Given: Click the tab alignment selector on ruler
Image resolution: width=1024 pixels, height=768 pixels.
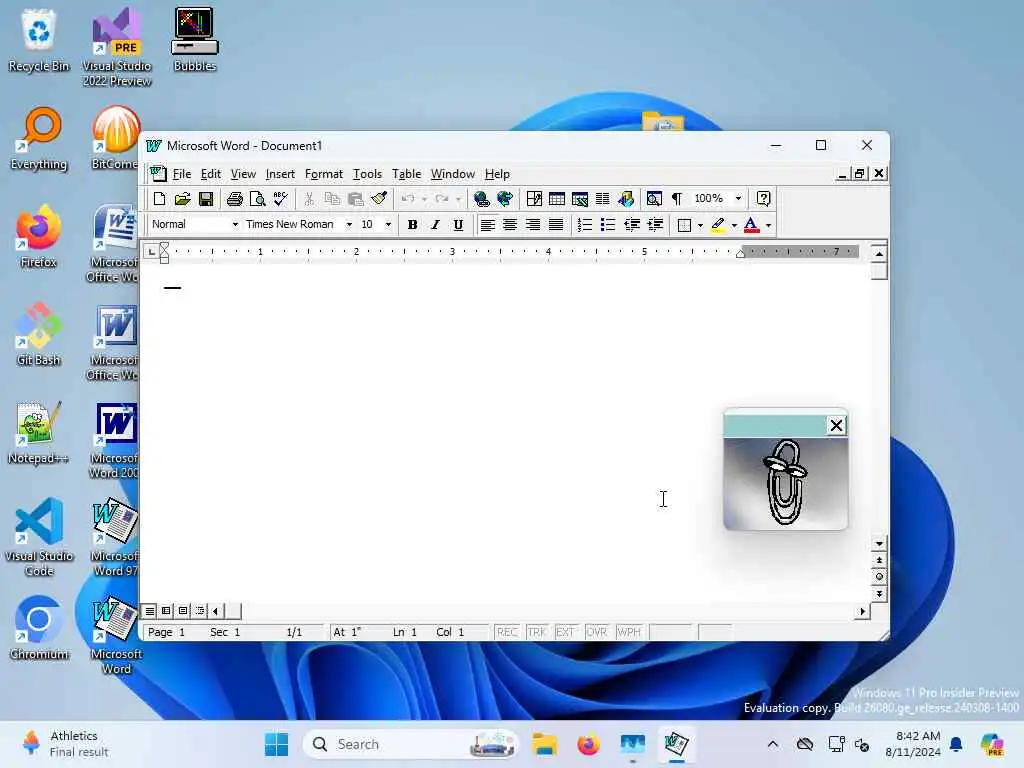Looking at the screenshot, I should point(152,251).
